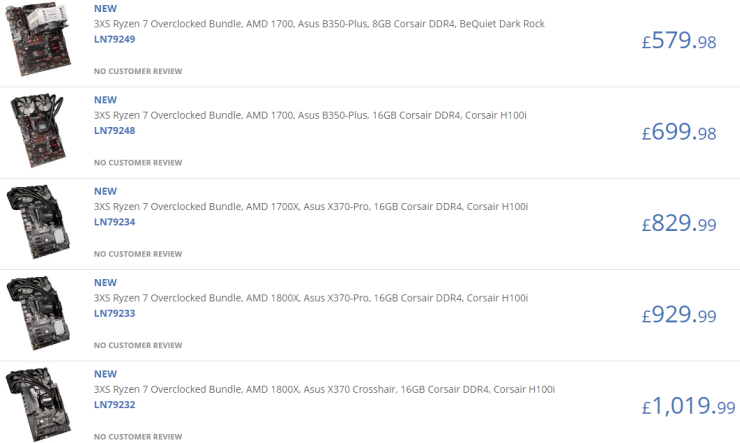Open the LN79234 product code link

(x=114, y=222)
